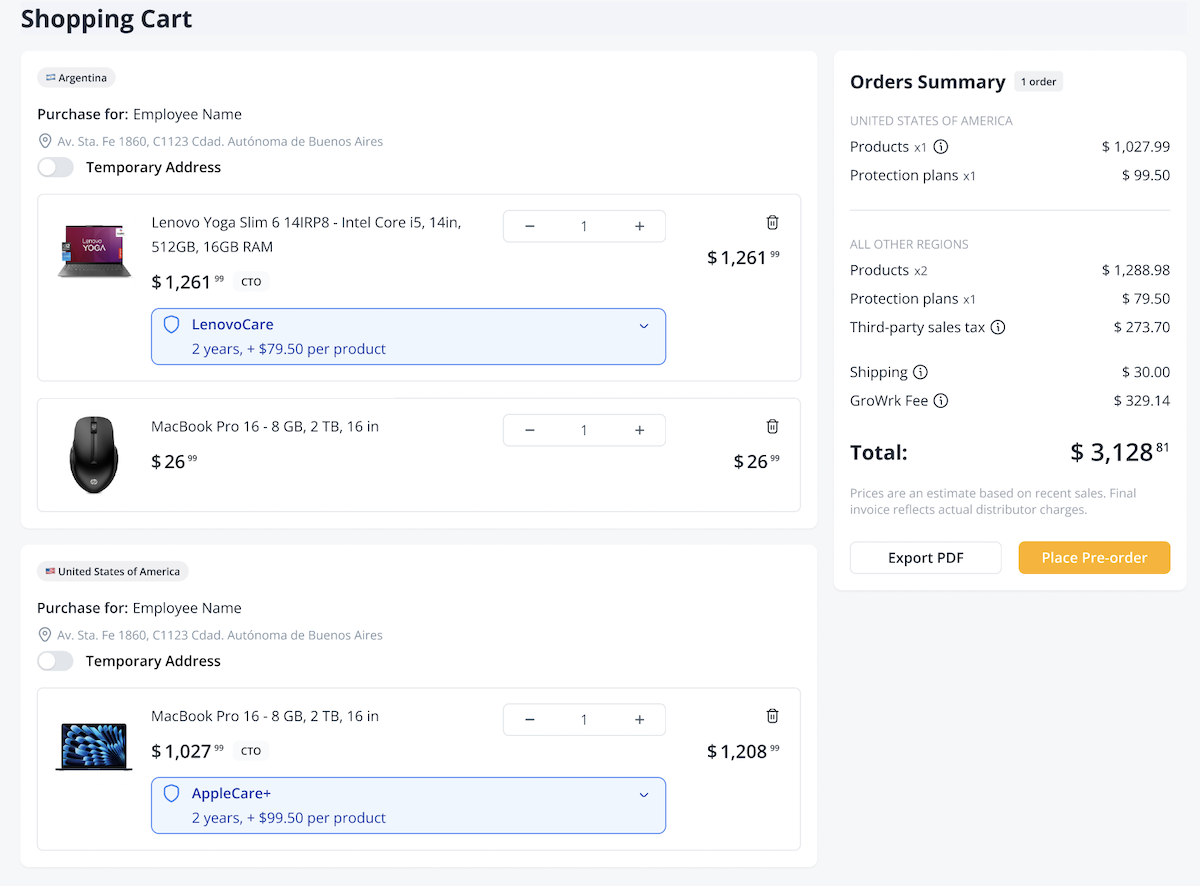Click the Shopping Cart page heading

pos(107,18)
